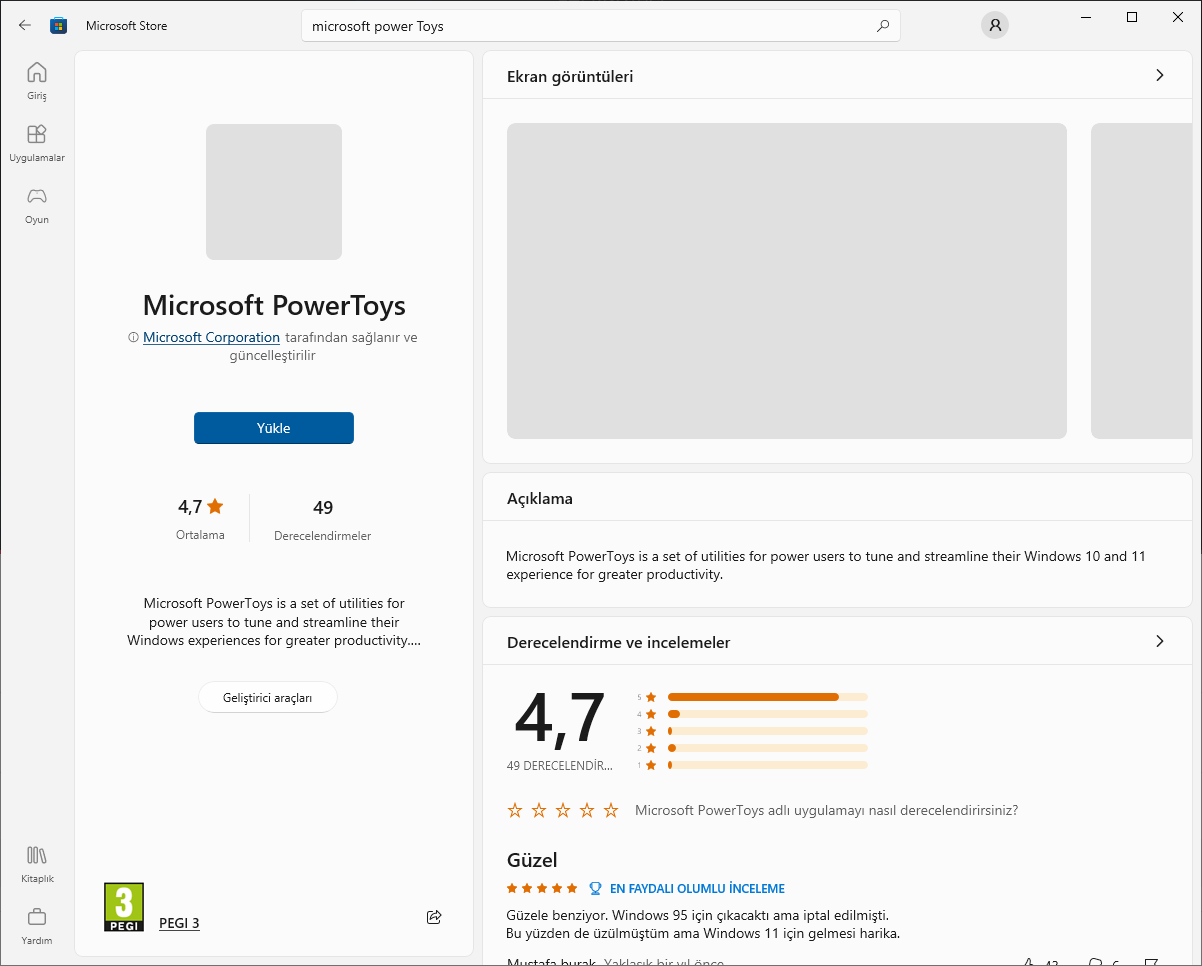Viewport: 1202px width, 966px height.
Task: Click the 'Güzele benziyor' review text
Action: pos(704,925)
